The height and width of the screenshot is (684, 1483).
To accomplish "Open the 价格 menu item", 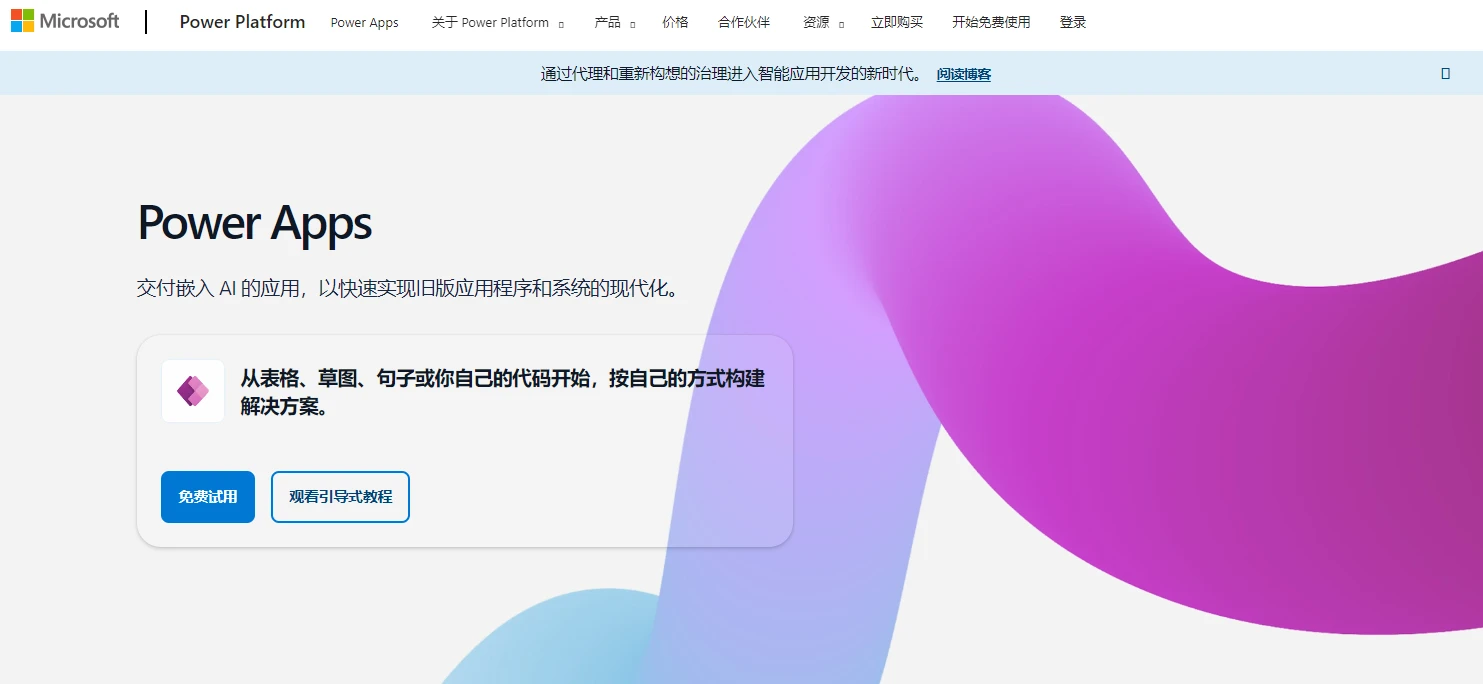I will 675,22.
